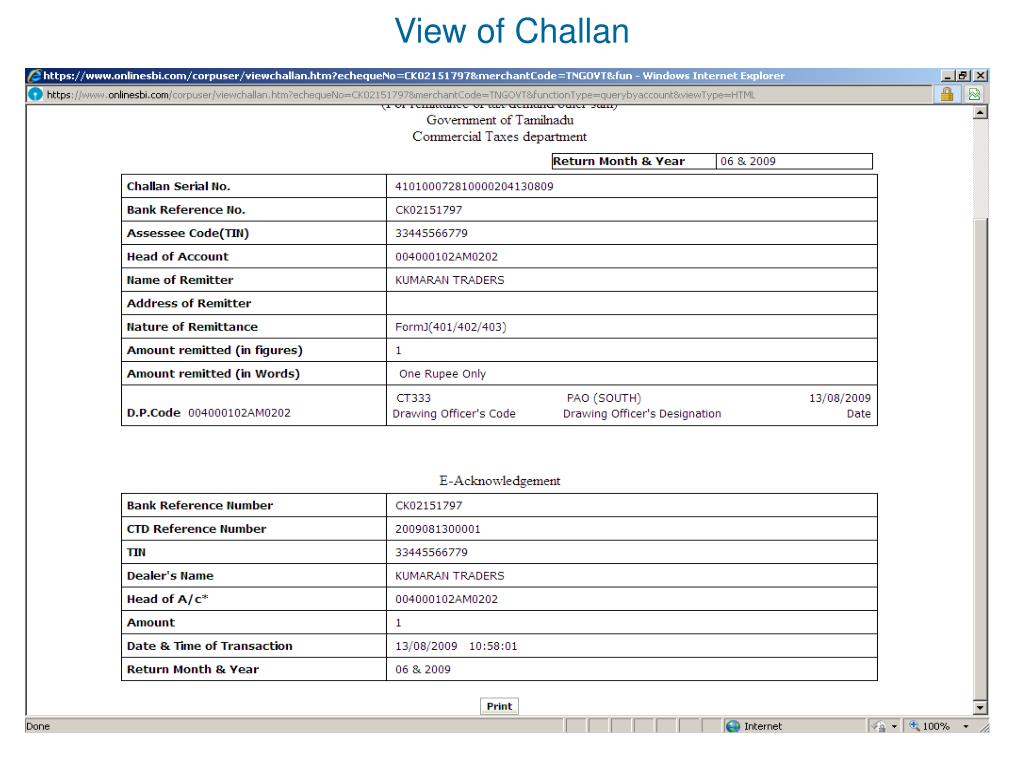1024x768 pixels.
Task: Click the Print button
Action: 499,706
